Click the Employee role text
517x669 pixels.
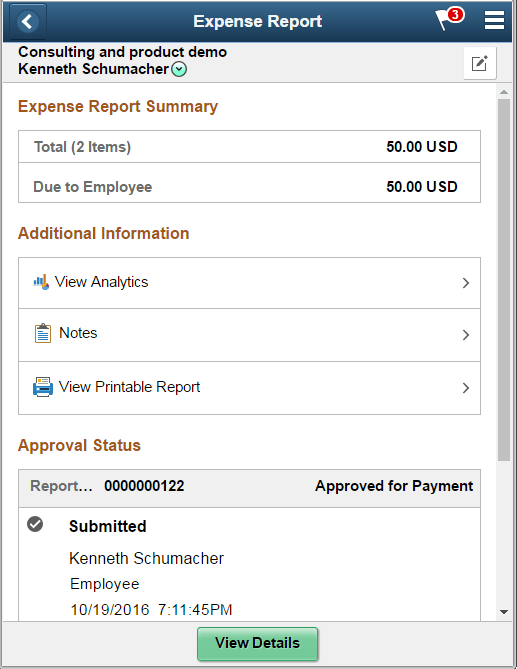point(105,584)
